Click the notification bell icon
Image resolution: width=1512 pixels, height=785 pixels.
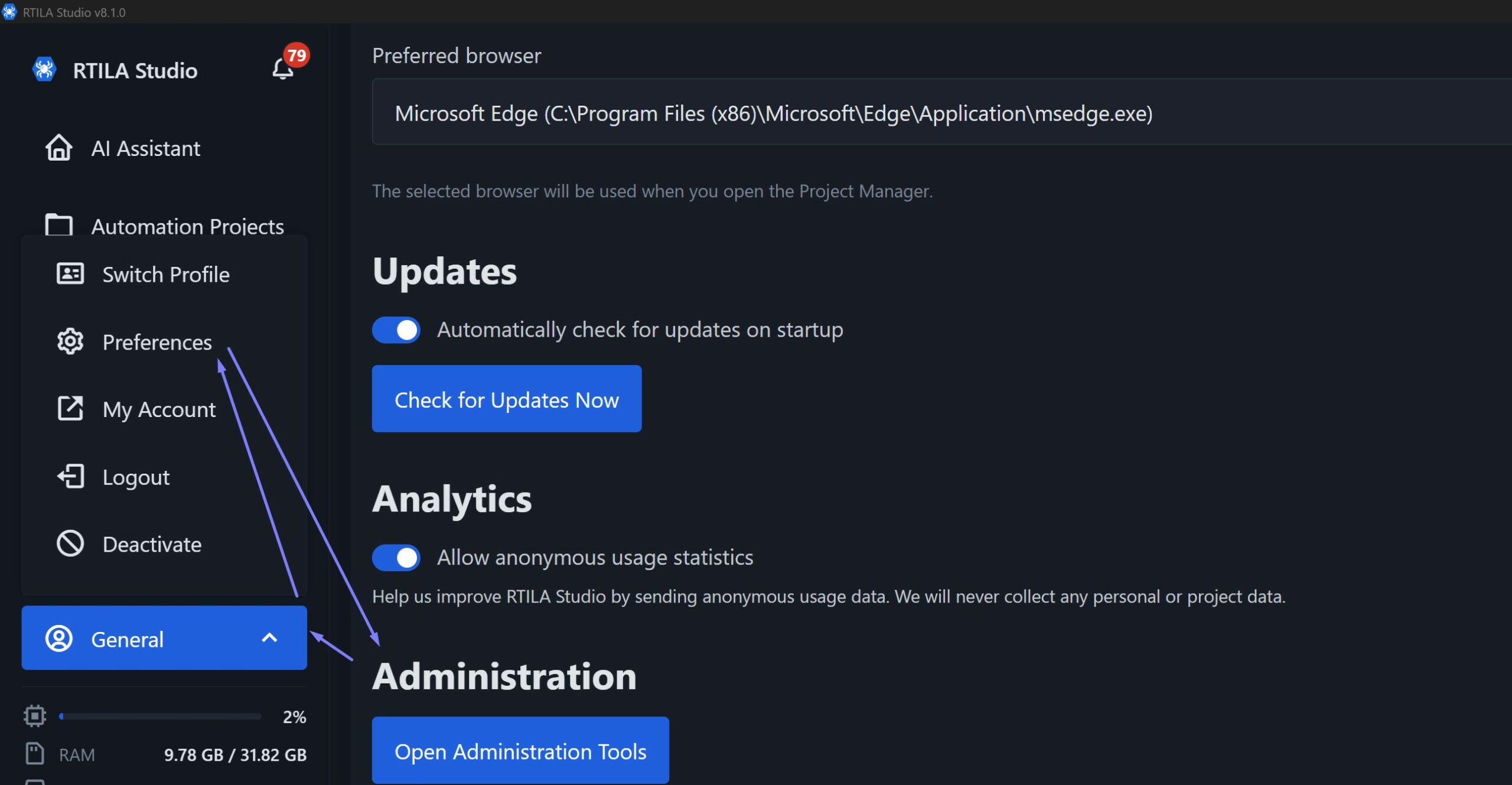point(283,69)
